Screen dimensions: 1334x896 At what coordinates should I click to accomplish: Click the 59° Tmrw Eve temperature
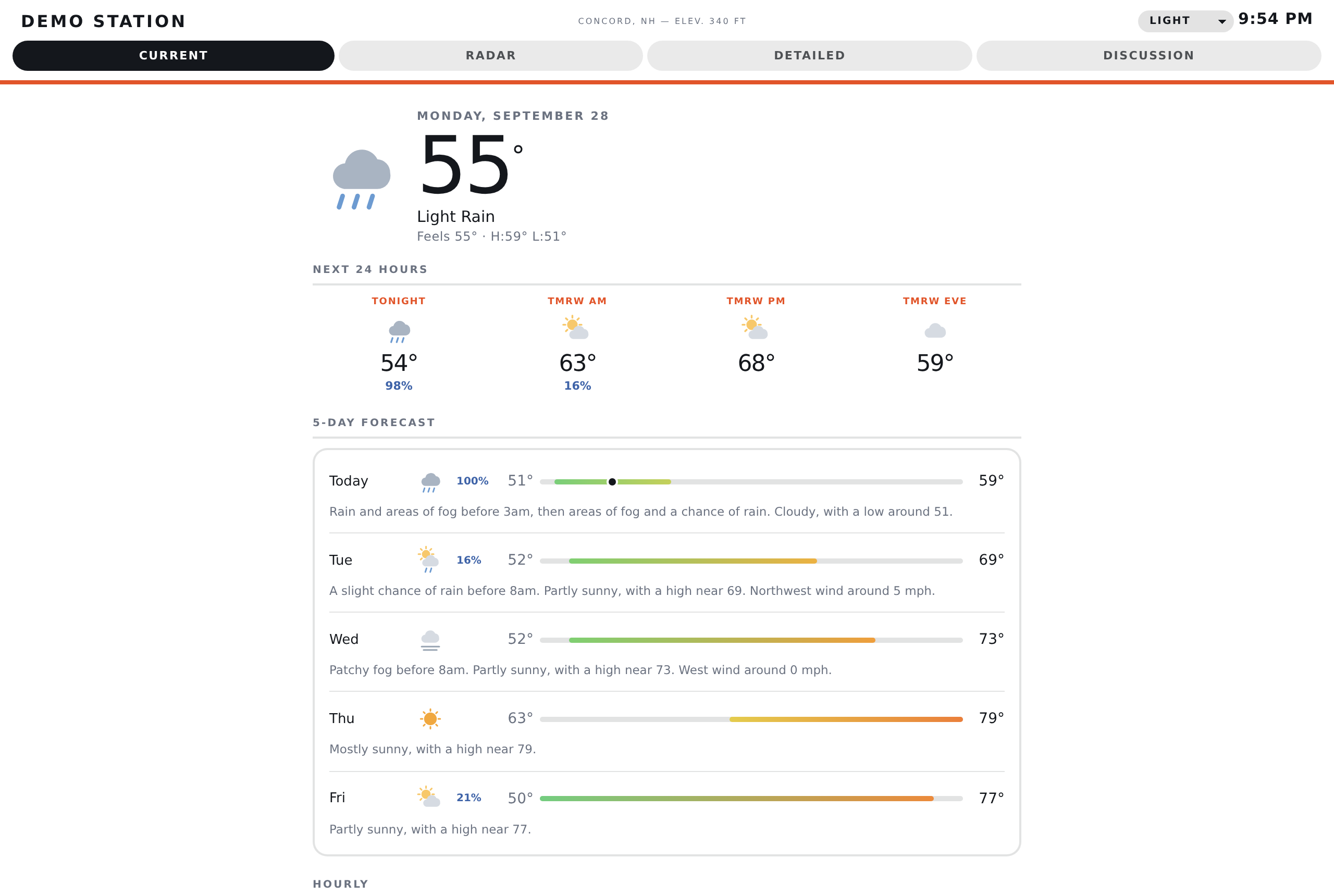coord(935,363)
